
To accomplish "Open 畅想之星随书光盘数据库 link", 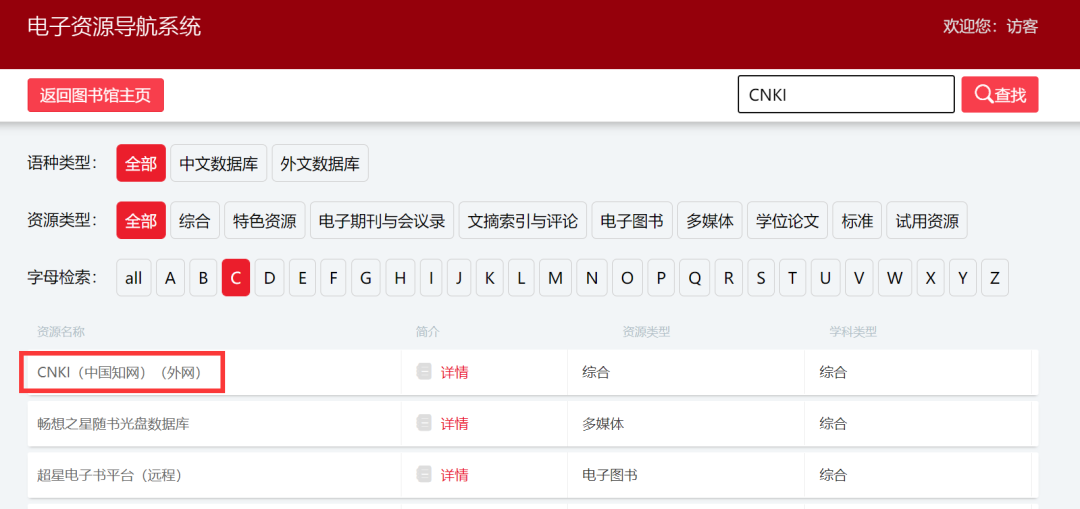I will [x=113, y=423].
